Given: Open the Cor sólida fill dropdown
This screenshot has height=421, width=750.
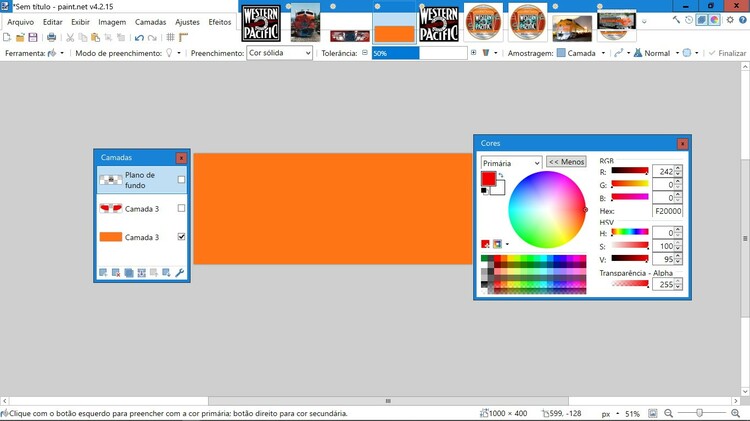Looking at the screenshot, I should click(x=279, y=53).
